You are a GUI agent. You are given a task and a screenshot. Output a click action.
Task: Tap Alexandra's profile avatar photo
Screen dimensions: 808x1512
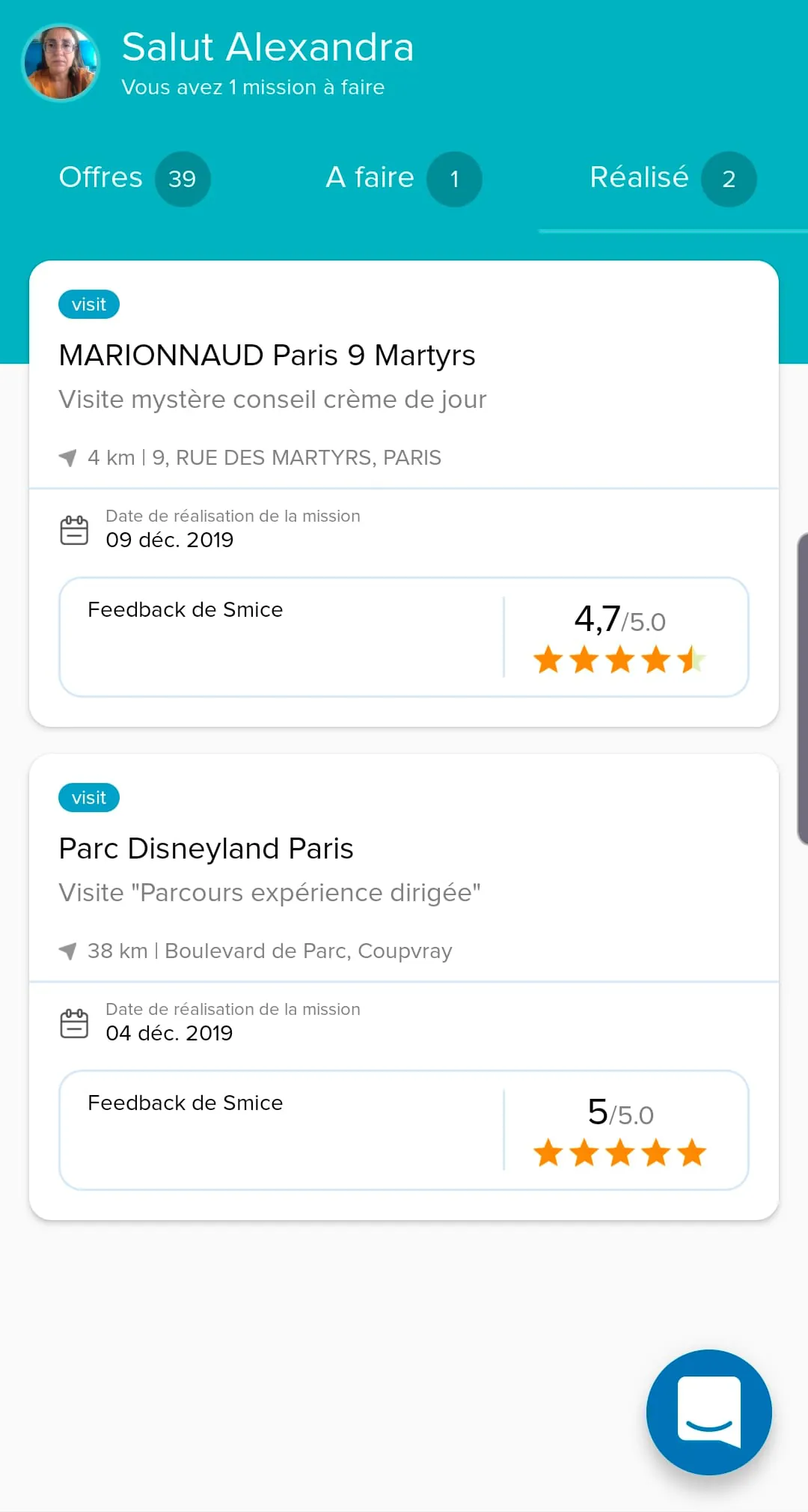pyautogui.click(x=61, y=63)
